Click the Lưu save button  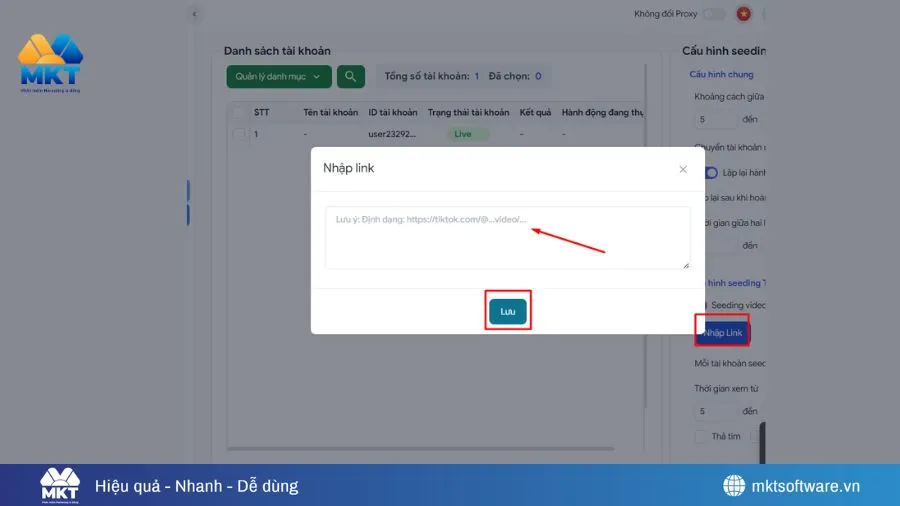click(x=507, y=311)
